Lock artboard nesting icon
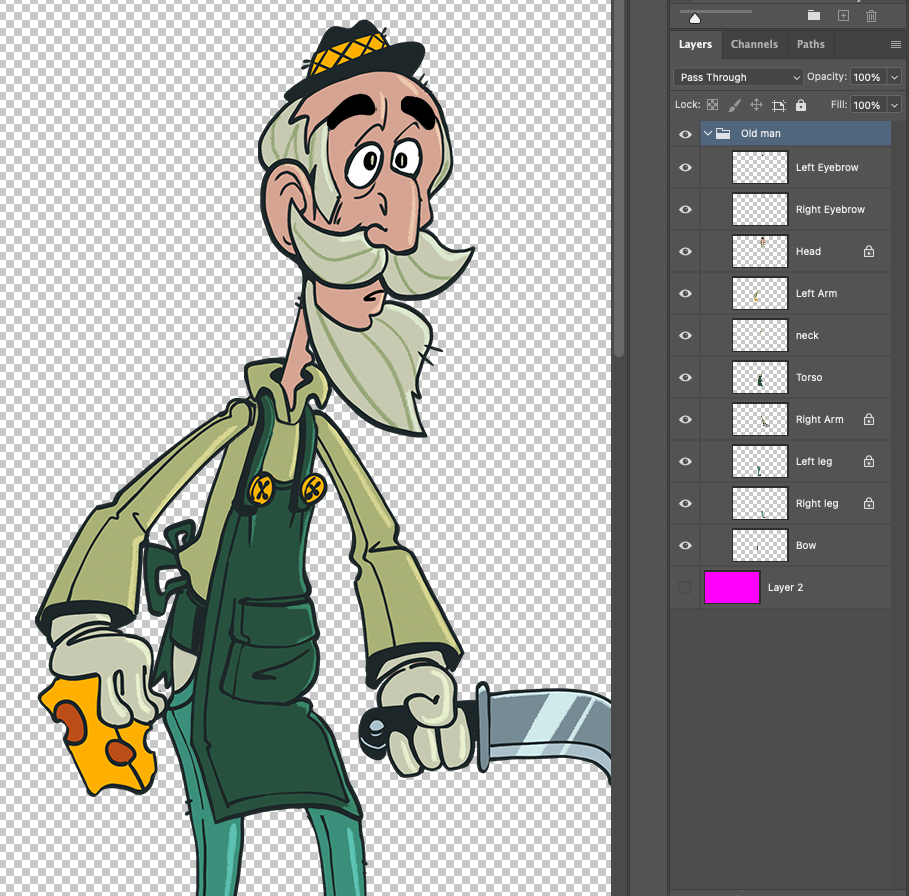The width and height of the screenshot is (909, 896). tap(779, 105)
